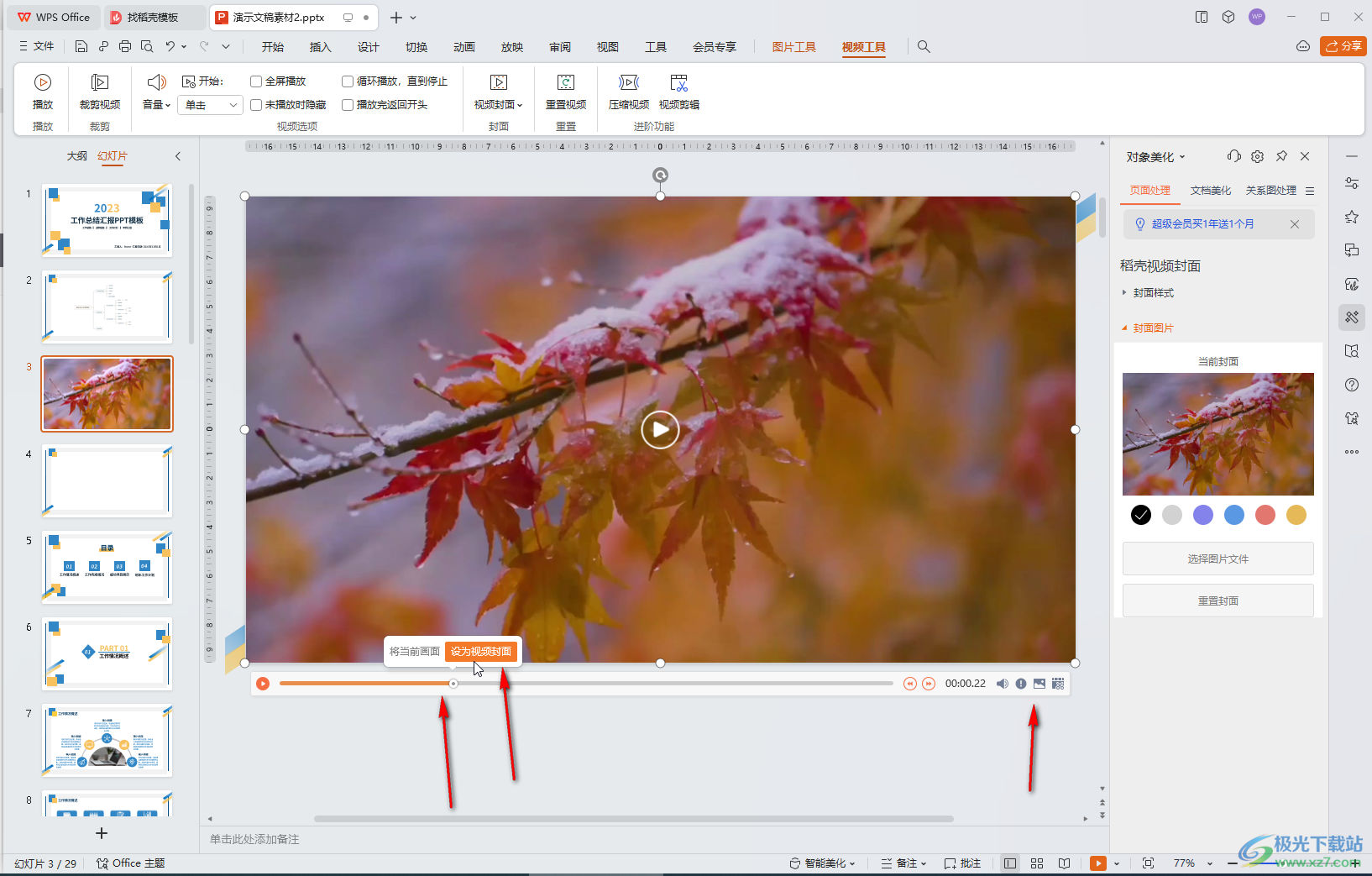Image resolution: width=1372 pixels, height=876 pixels.
Task: Add a new slide with plus button
Action: (x=102, y=833)
